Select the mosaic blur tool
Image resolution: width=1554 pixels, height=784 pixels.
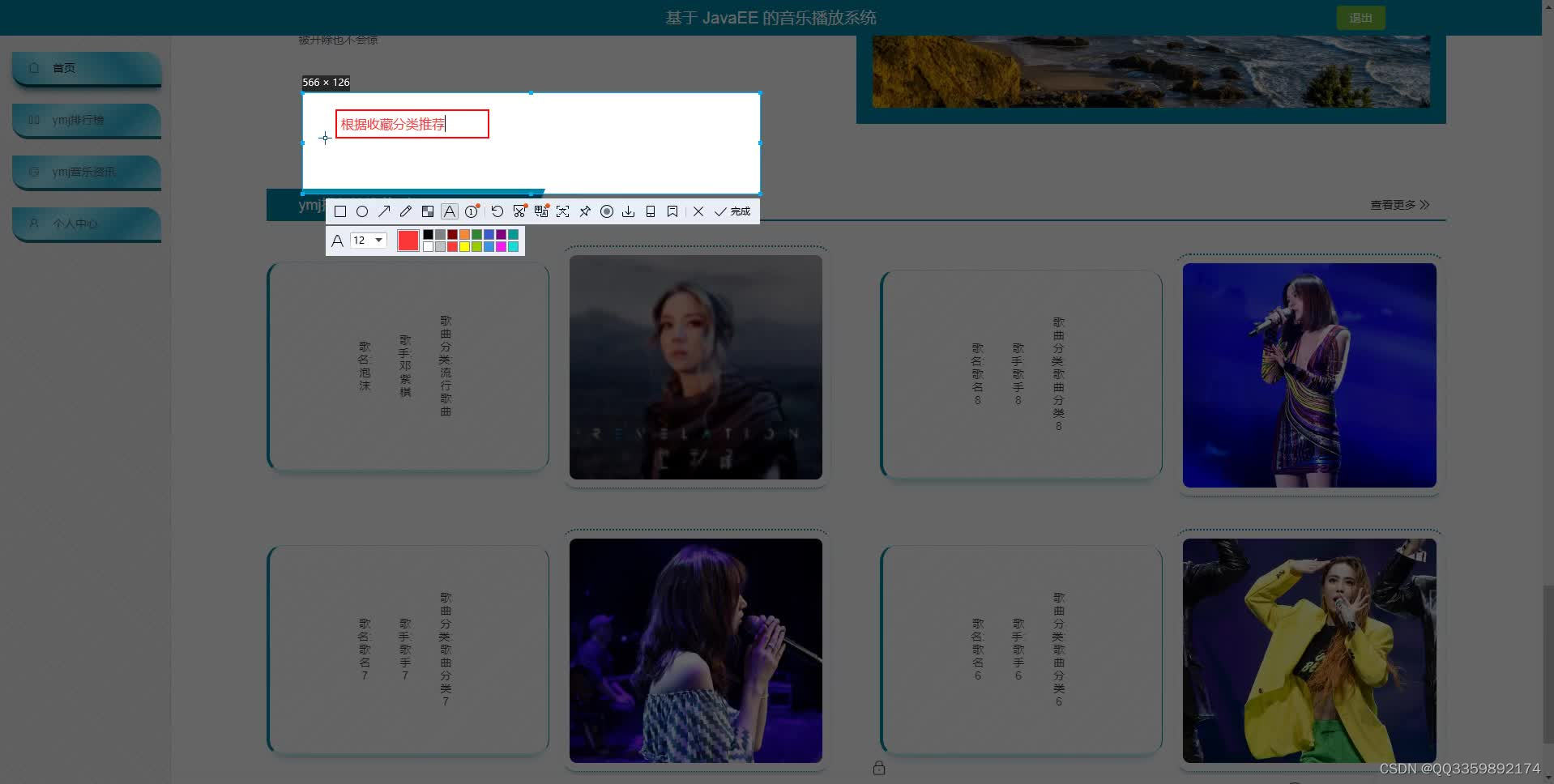[x=428, y=211]
